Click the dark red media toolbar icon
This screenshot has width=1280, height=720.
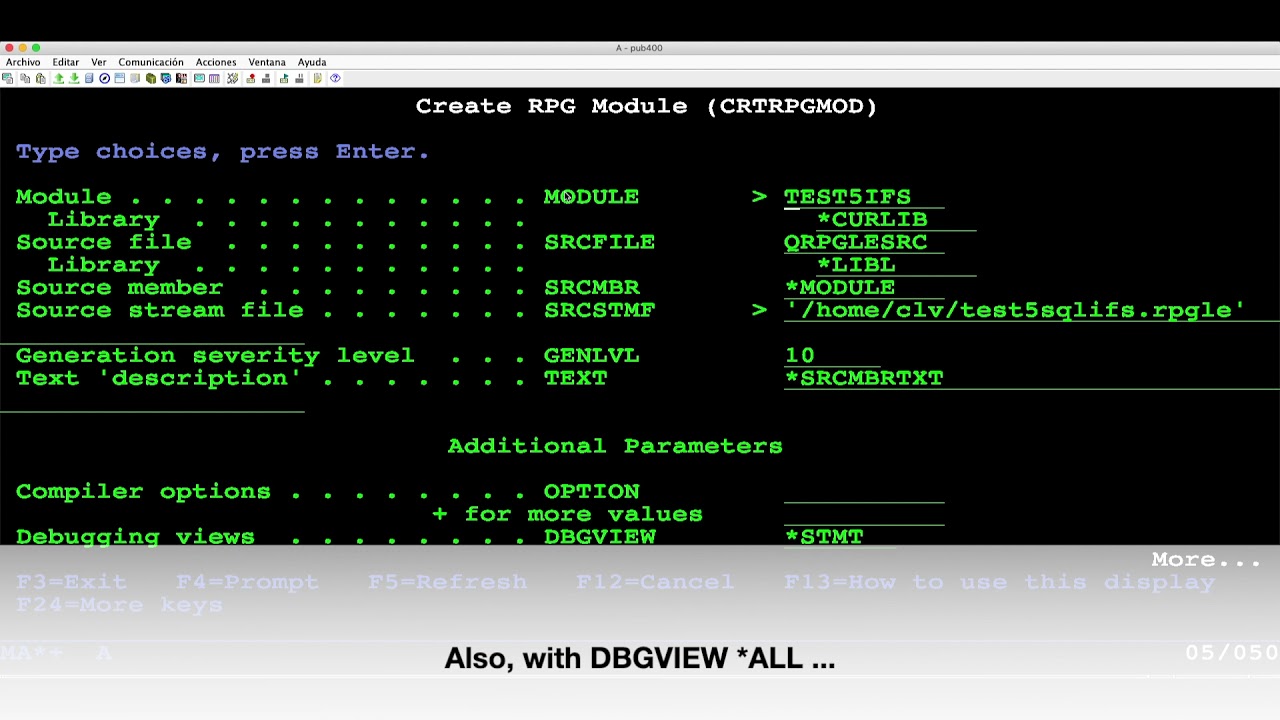pyautogui.click(x=181, y=78)
